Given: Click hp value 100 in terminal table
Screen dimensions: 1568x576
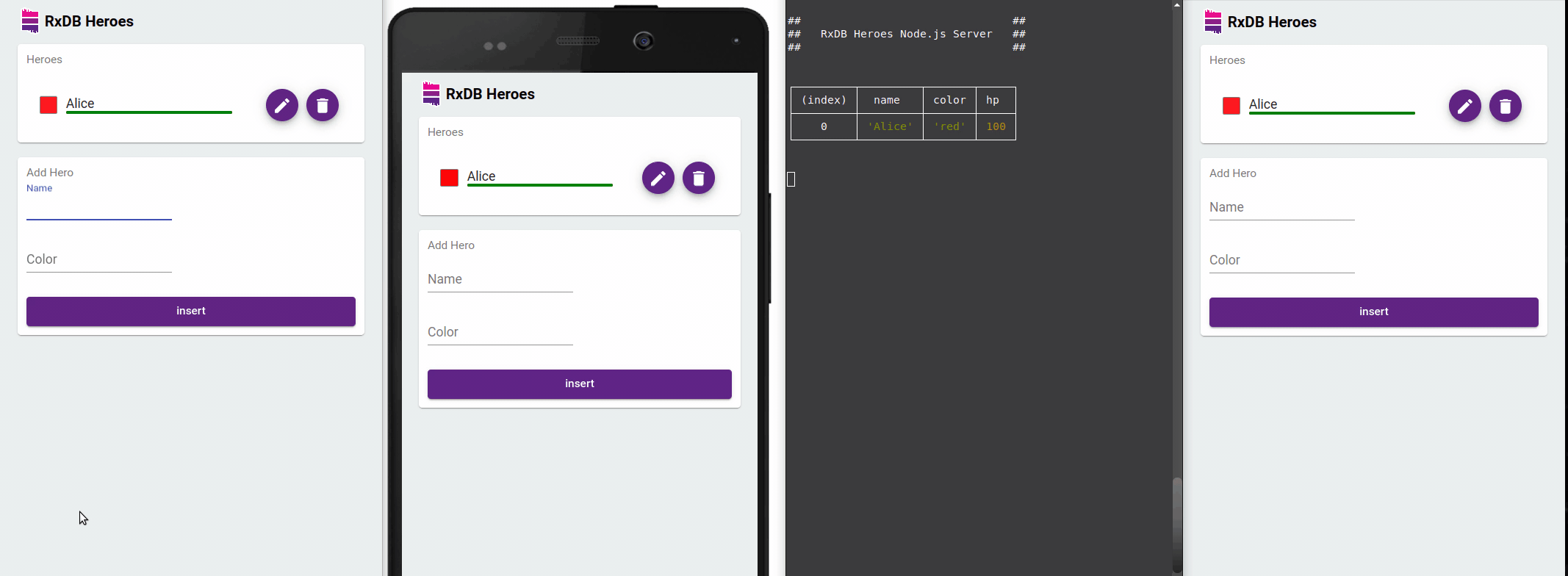Looking at the screenshot, I should tap(996, 126).
